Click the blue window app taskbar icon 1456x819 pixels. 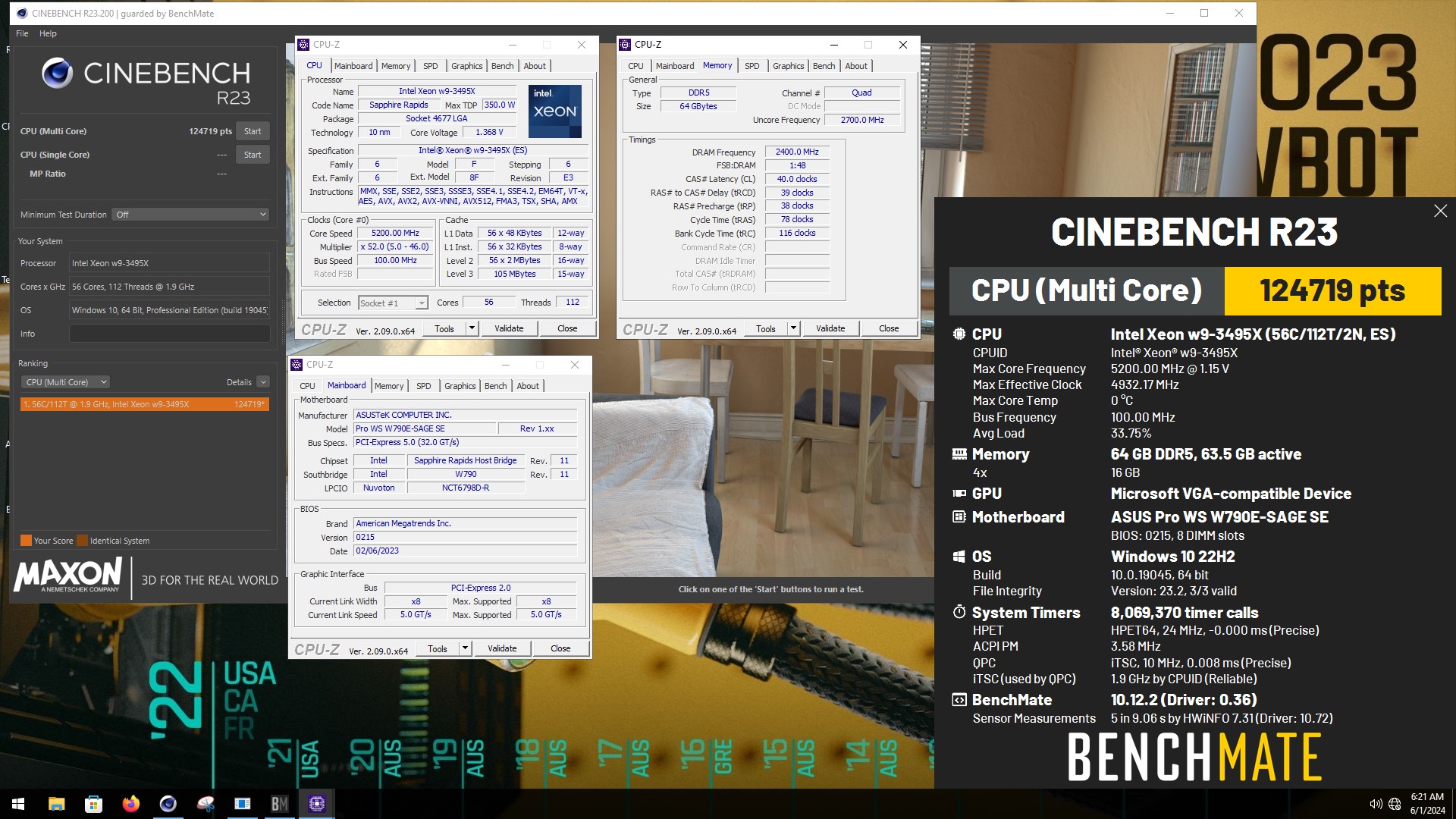point(242,804)
